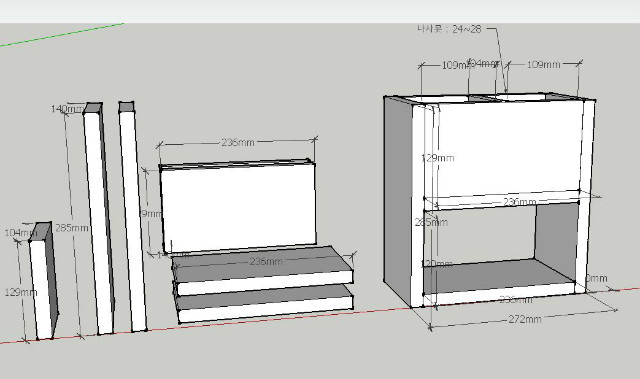The height and width of the screenshot is (379, 640).
Task: Click the 140mm dimension beside the tall boards
Action: (x=67, y=109)
